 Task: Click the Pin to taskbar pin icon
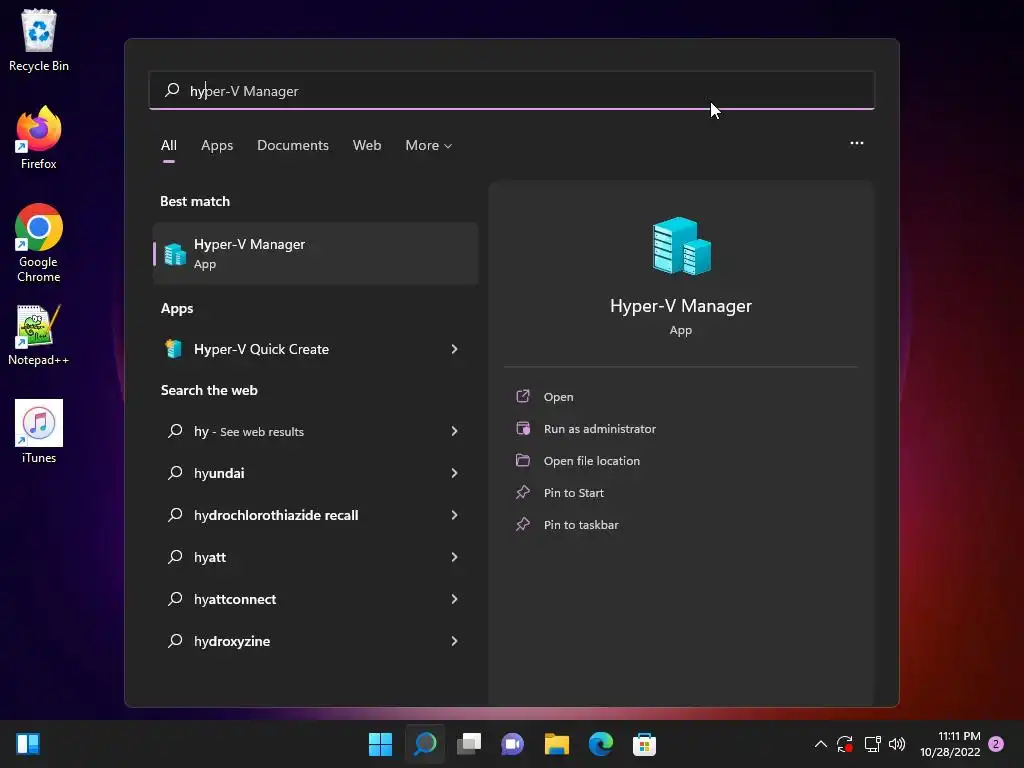(523, 524)
